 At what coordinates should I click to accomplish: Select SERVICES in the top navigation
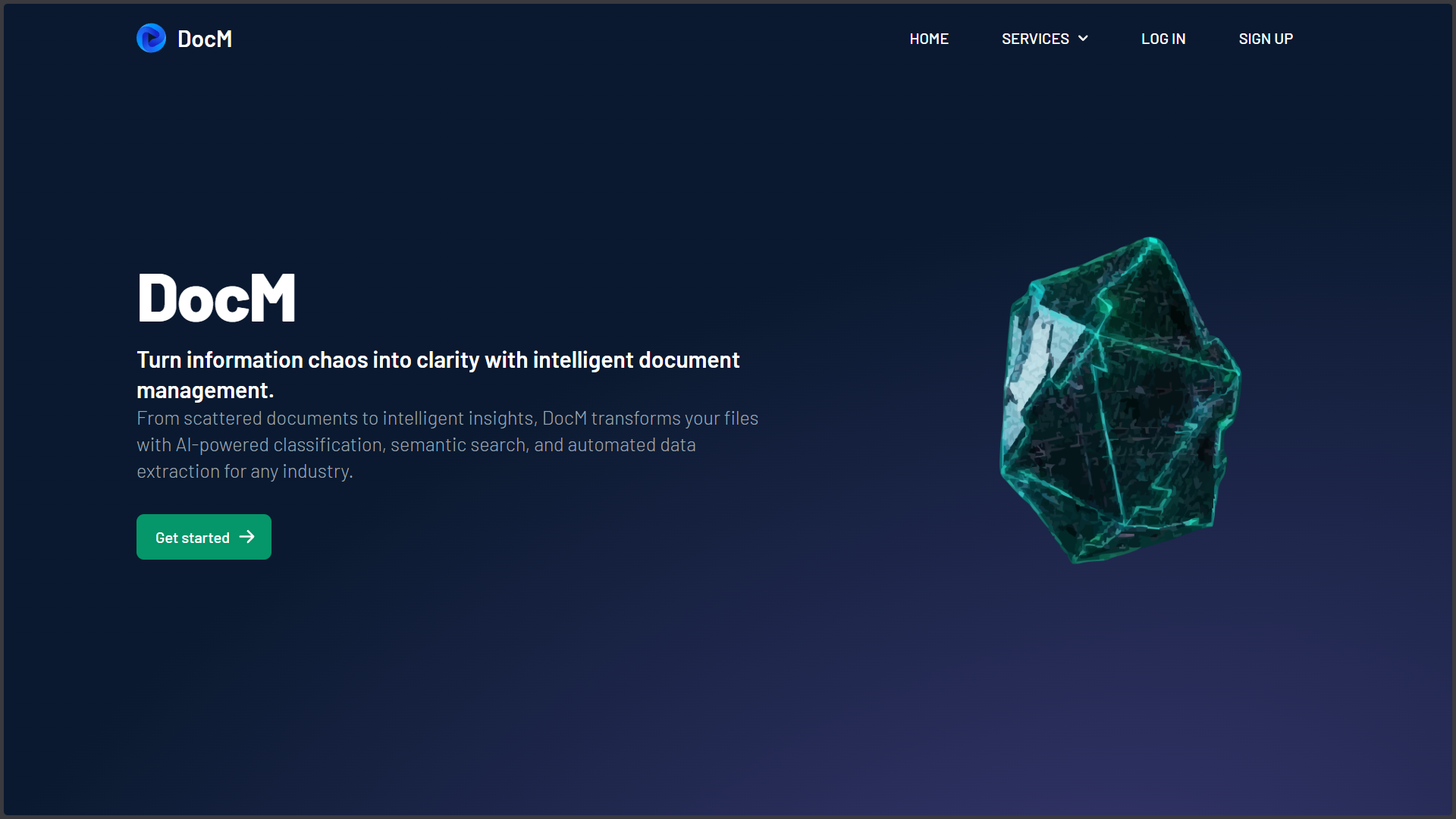pos(1035,38)
